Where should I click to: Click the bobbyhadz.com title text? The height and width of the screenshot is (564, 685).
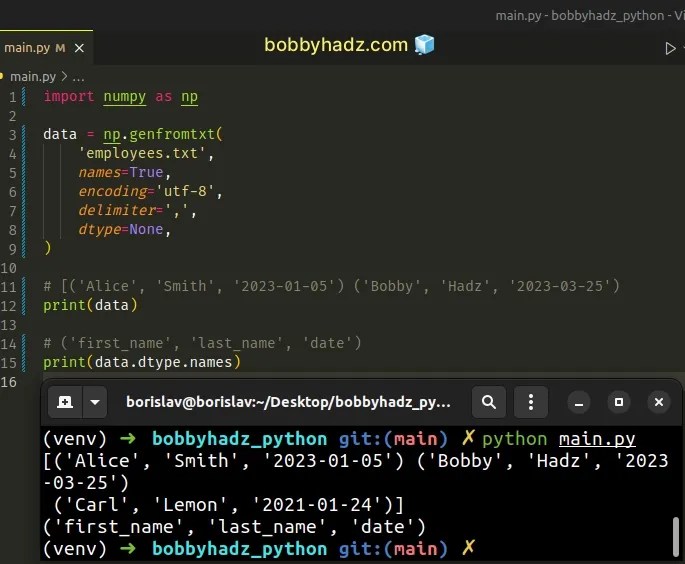coord(336,45)
